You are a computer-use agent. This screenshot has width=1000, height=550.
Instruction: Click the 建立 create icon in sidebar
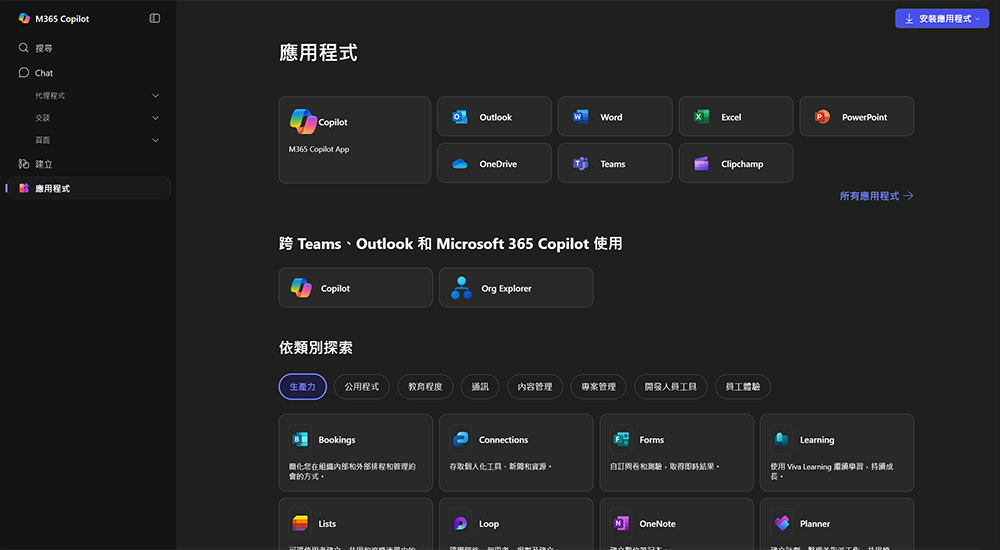24,164
